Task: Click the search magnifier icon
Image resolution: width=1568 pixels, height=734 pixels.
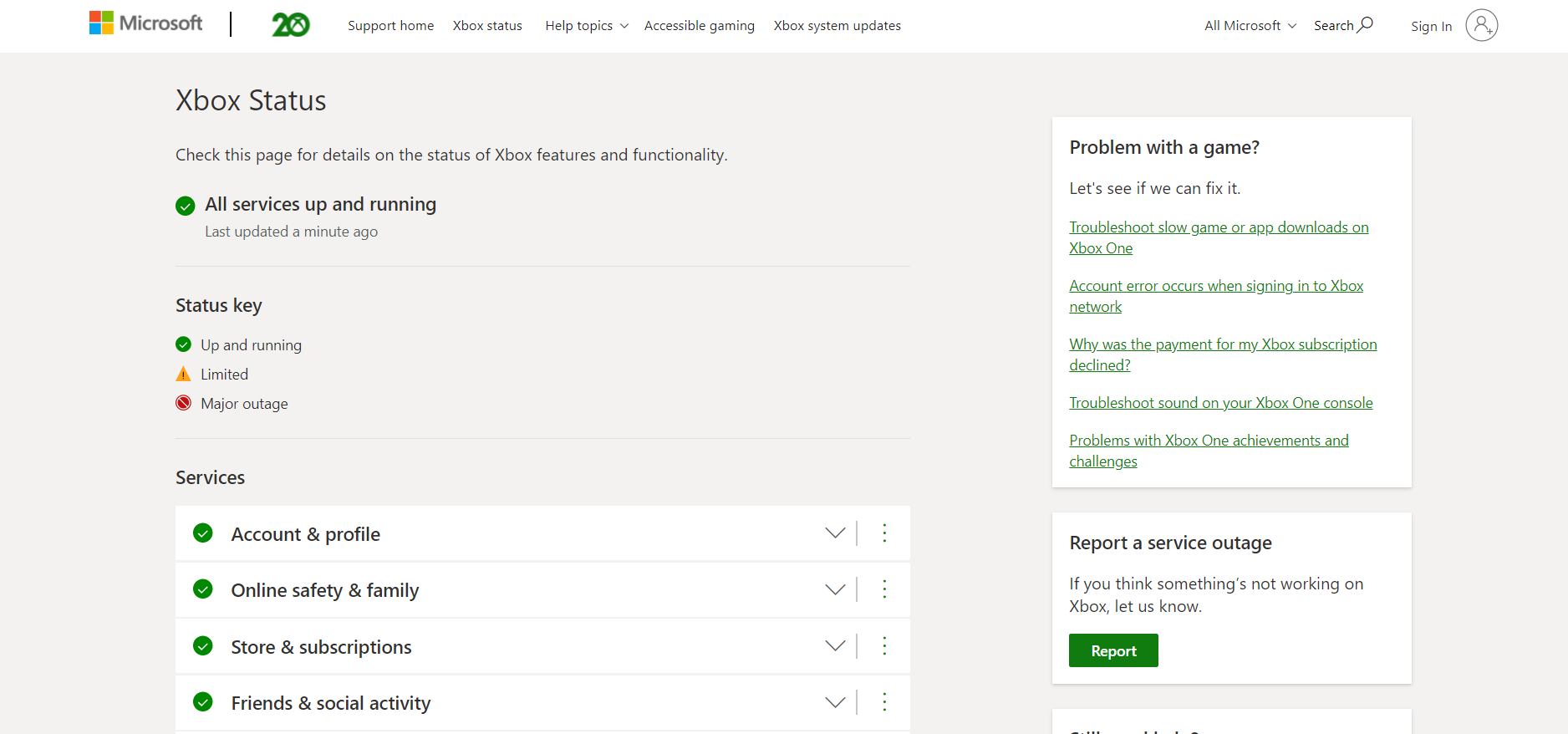Action: pyautogui.click(x=1365, y=25)
